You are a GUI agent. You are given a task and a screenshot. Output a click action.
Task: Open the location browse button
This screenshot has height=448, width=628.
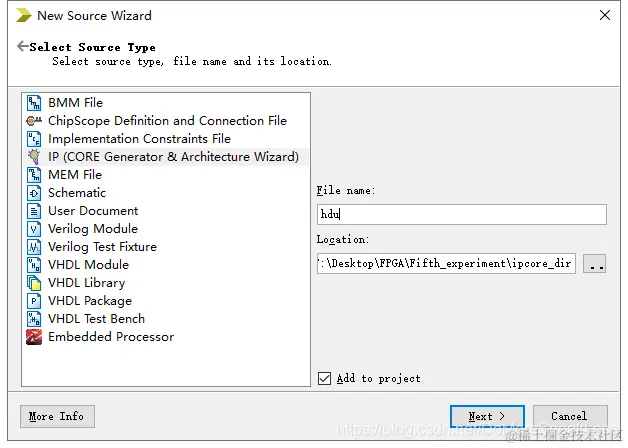click(594, 263)
